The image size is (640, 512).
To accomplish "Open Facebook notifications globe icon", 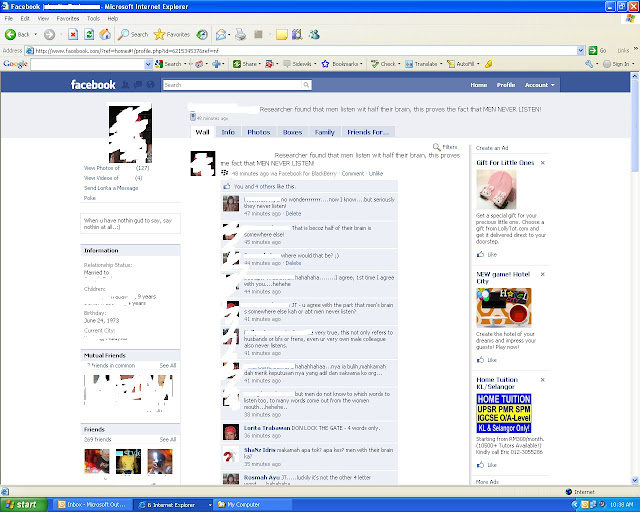I will (151, 85).
